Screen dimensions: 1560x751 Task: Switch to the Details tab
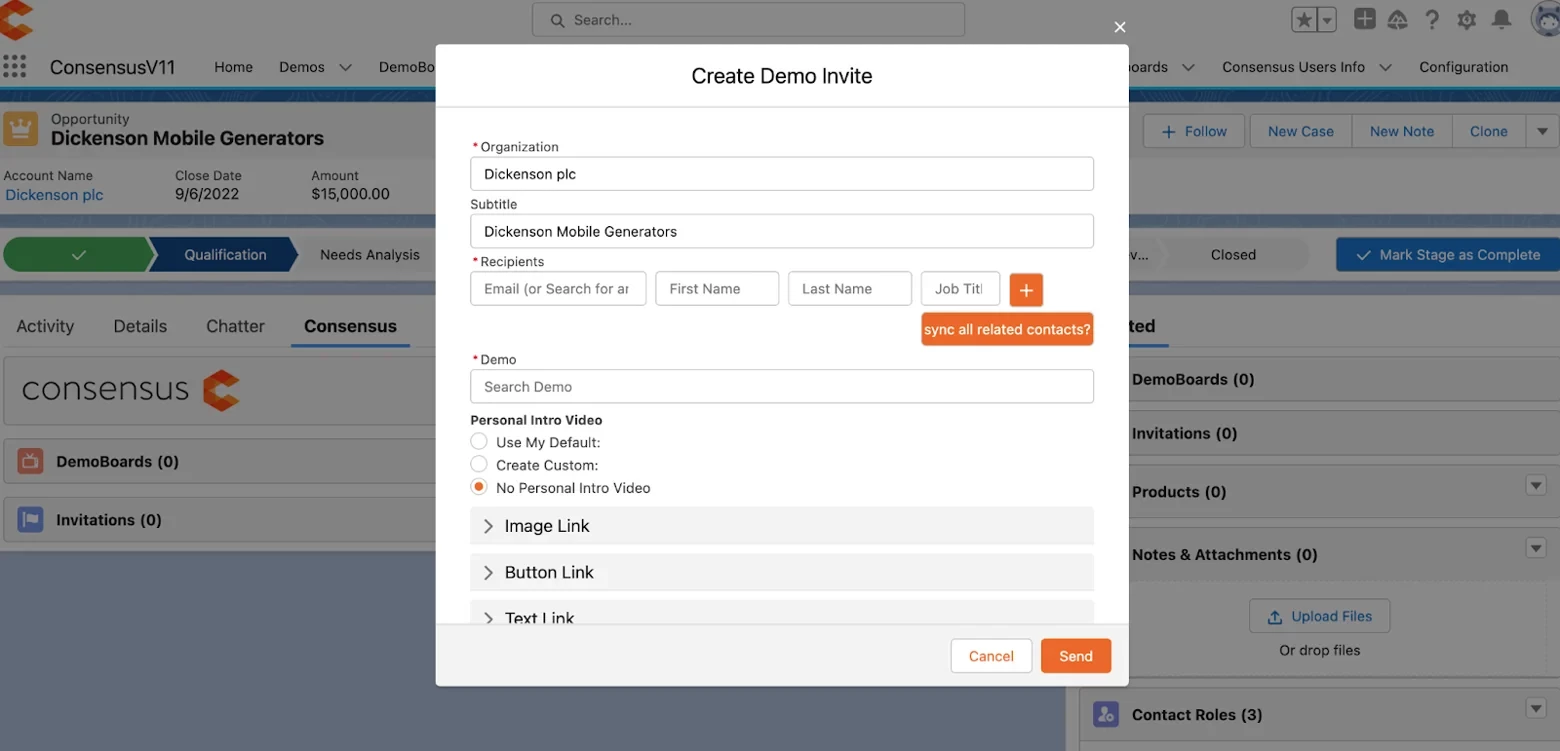[140, 326]
